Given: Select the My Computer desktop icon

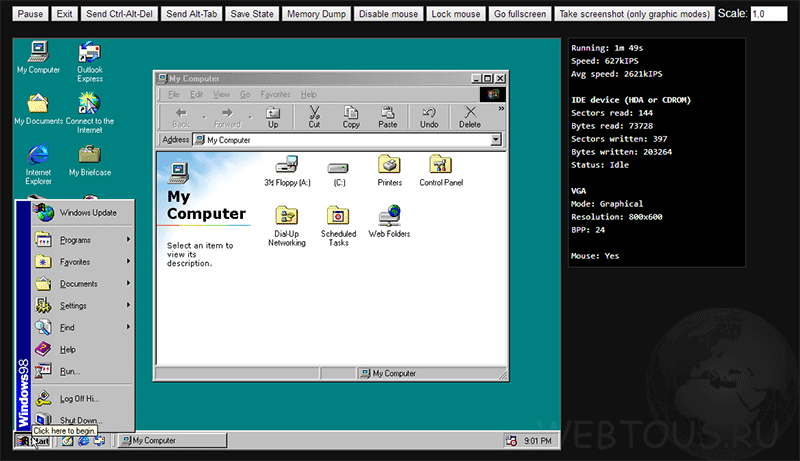Looking at the screenshot, I should [x=38, y=58].
